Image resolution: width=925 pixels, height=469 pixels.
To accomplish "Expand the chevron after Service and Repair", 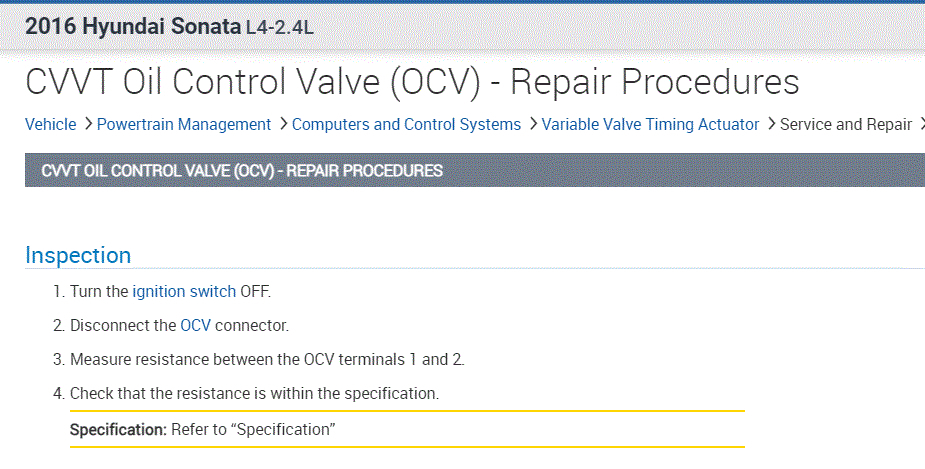I will click(920, 124).
